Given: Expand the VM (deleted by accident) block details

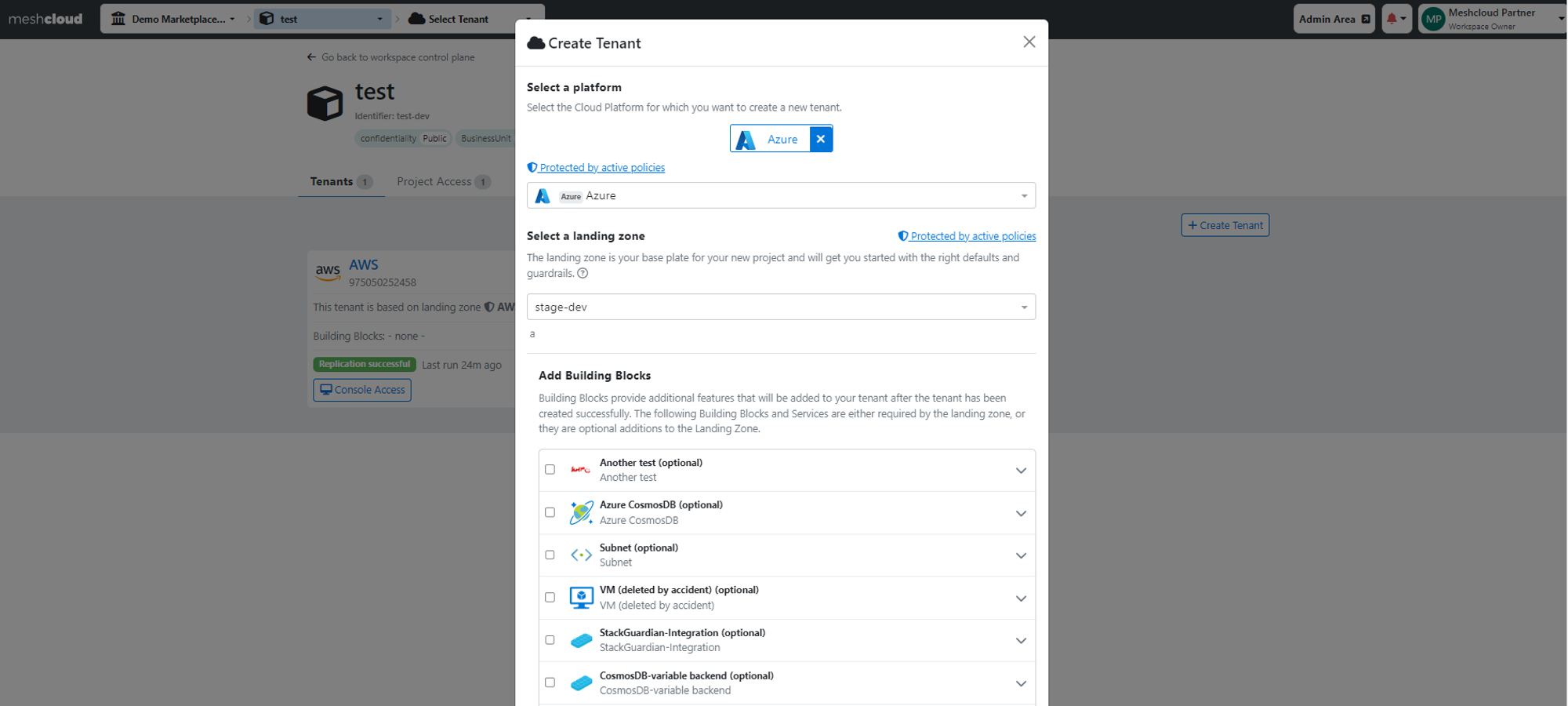Looking at the screenshot, I should pyautogui.click(x=1021, y=599).
